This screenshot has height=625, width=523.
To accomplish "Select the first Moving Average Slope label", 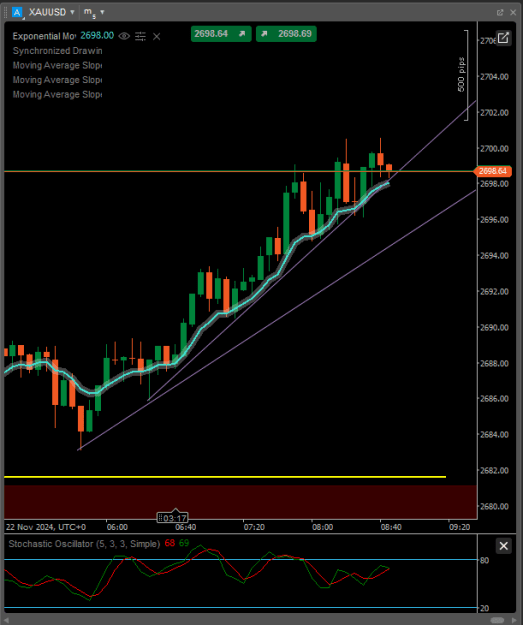I will pos(57,65).
